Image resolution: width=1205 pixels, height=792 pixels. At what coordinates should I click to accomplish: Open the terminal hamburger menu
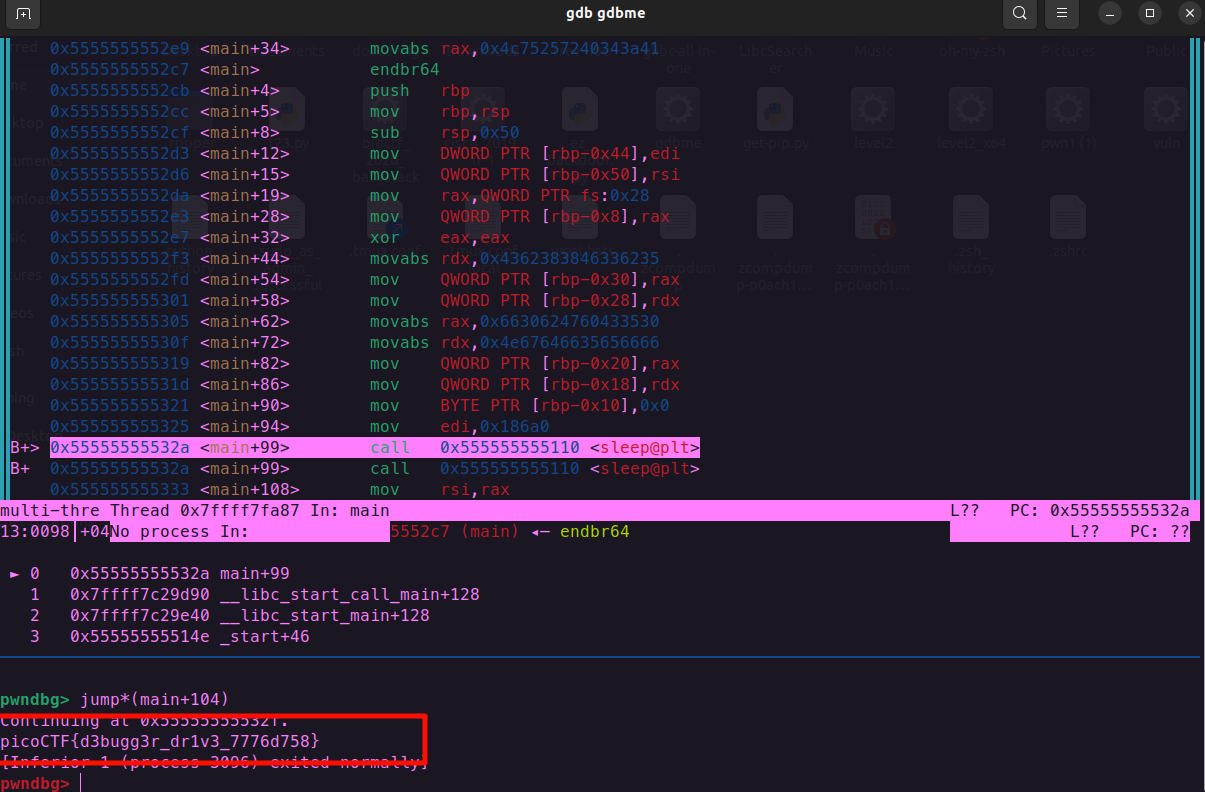pos(1062,14)
